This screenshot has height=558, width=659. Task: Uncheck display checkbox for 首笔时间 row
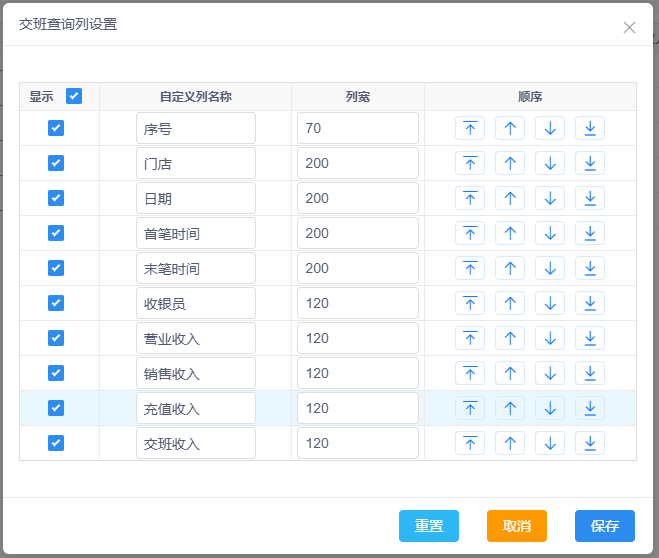pyautogui.click(x=56, y=233)
